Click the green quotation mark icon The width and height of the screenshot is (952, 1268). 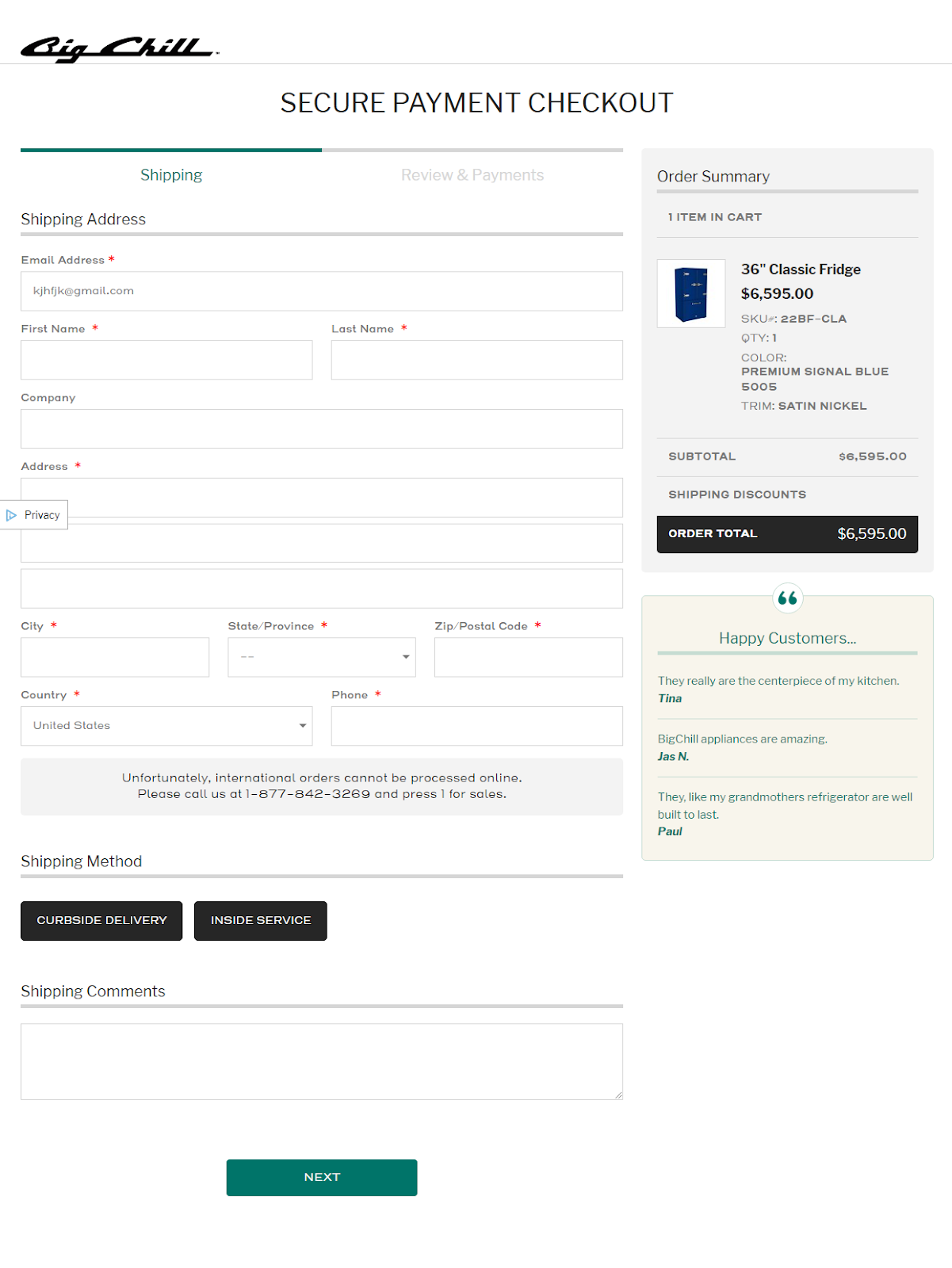787,598
